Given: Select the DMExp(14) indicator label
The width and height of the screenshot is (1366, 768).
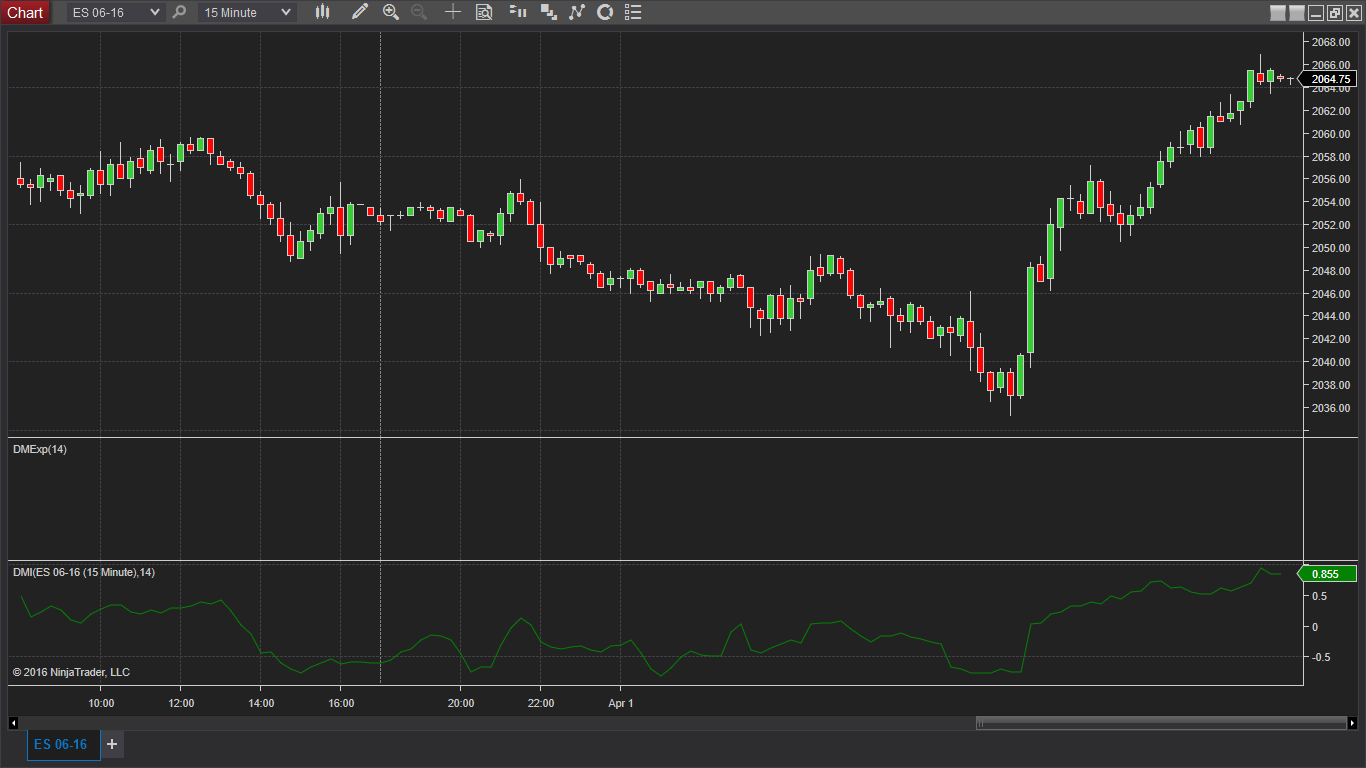Looking at the screenshot, I should 40,450.
